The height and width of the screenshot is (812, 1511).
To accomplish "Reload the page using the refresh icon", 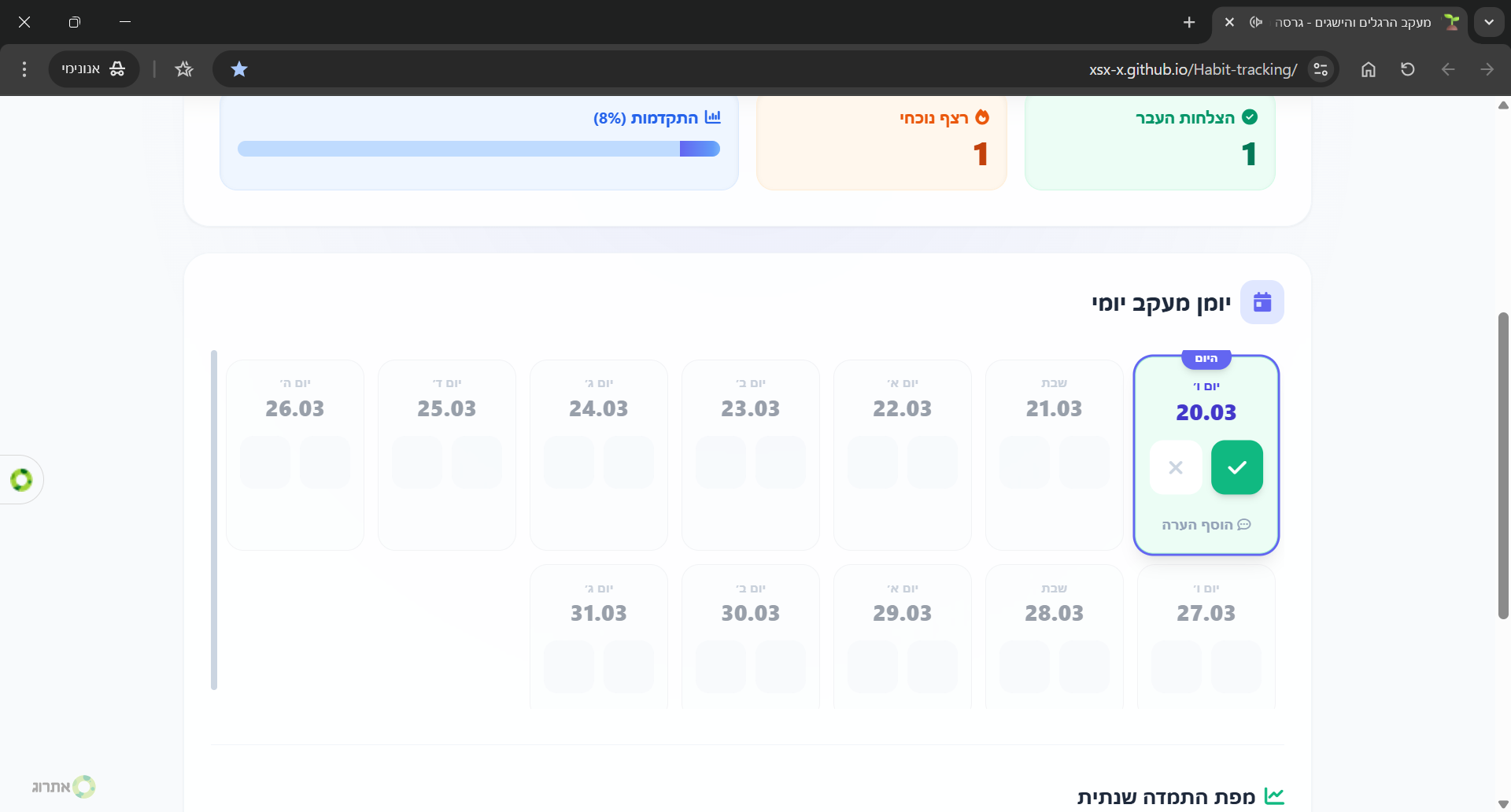I will (x=1407, y=69).
